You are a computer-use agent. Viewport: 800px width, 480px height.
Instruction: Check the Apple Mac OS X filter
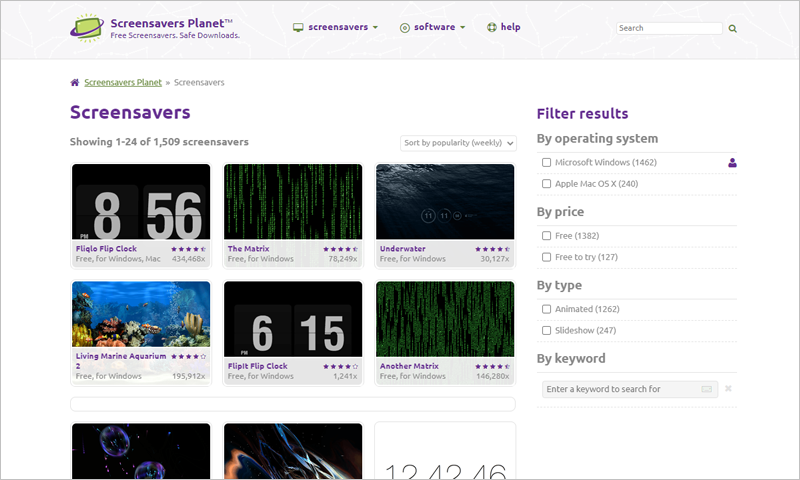click(x=546, y=184)
